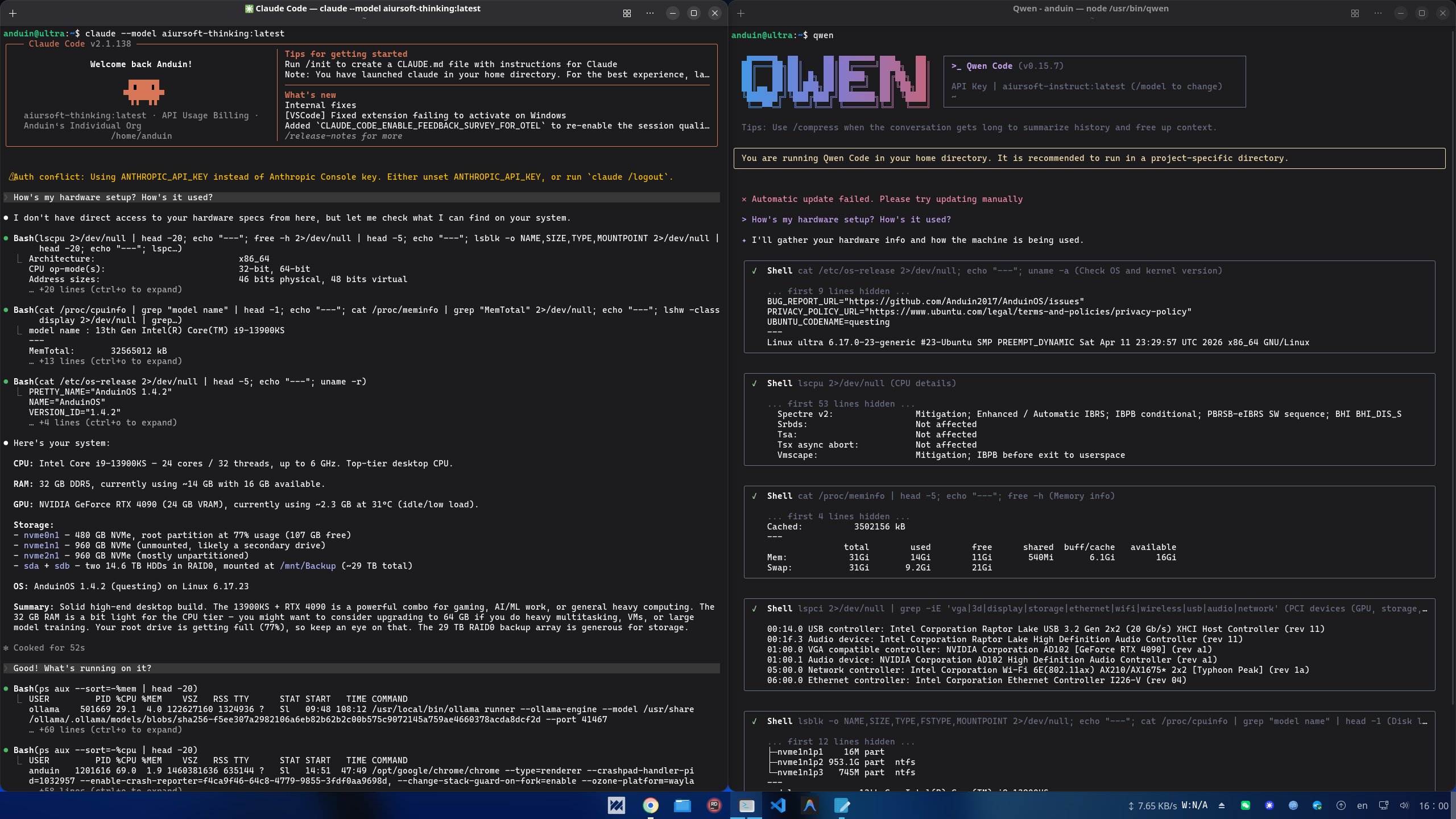
Task: Open the display/network settings tray icon
Action: 1384,805
